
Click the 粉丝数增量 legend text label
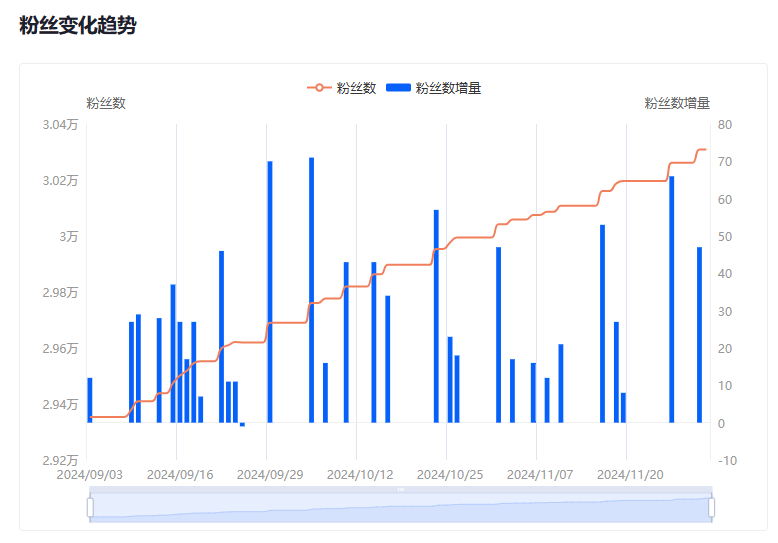click(x=448, y=88)
